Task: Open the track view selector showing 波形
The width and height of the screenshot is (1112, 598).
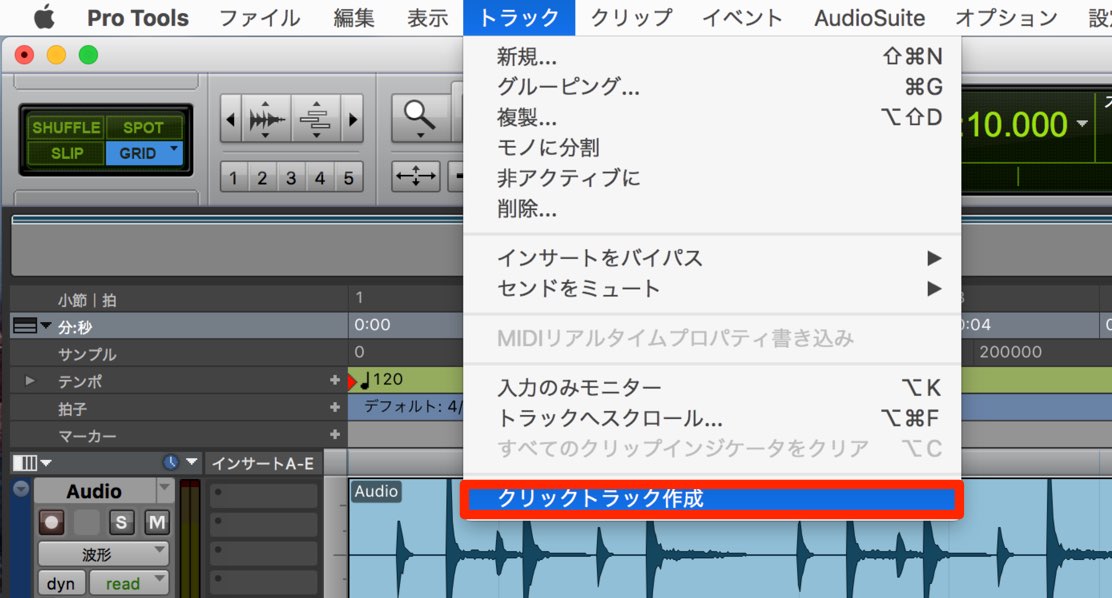Action: (x=104, y=554)
